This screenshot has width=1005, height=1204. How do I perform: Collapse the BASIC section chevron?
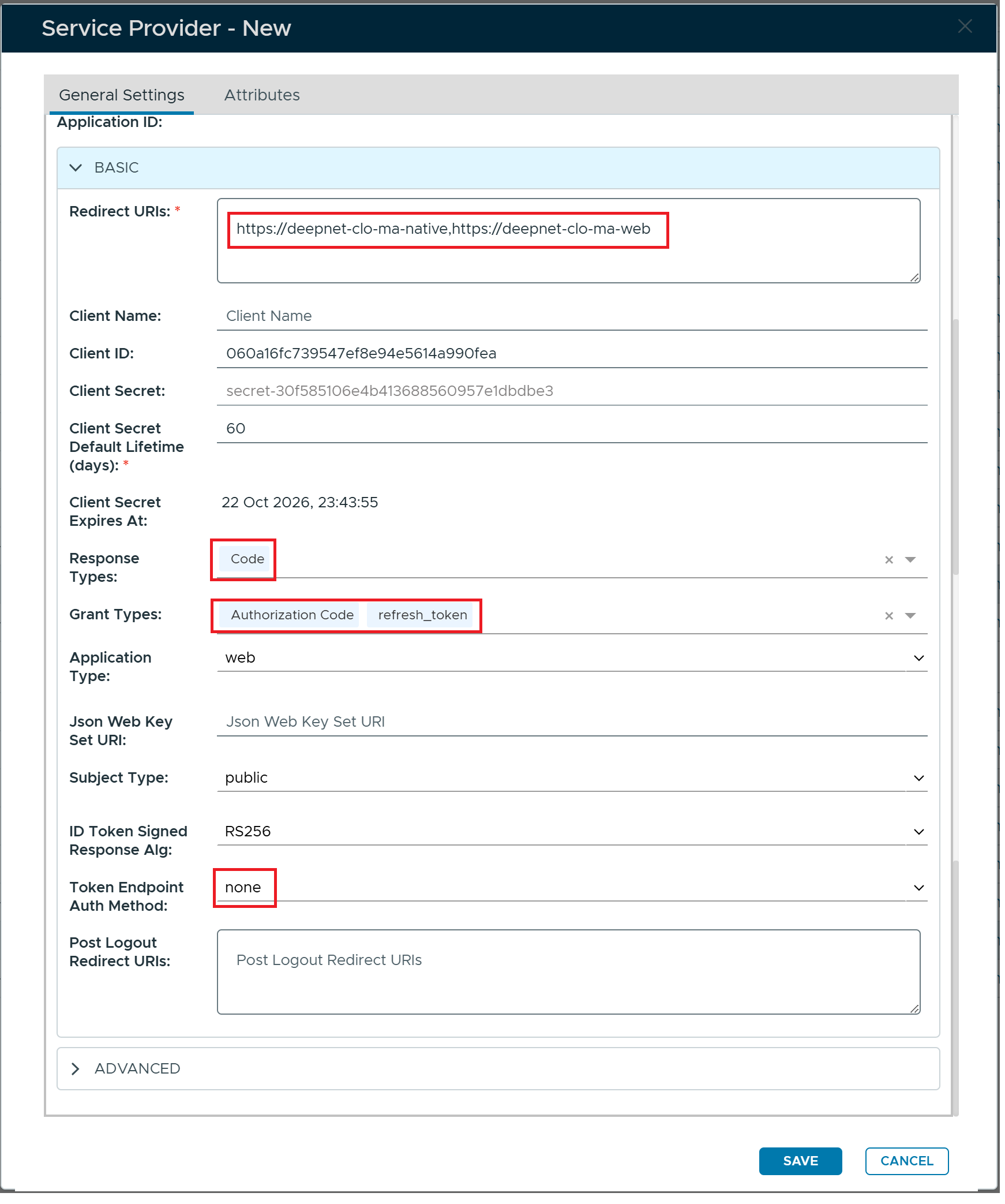point(76,168)
